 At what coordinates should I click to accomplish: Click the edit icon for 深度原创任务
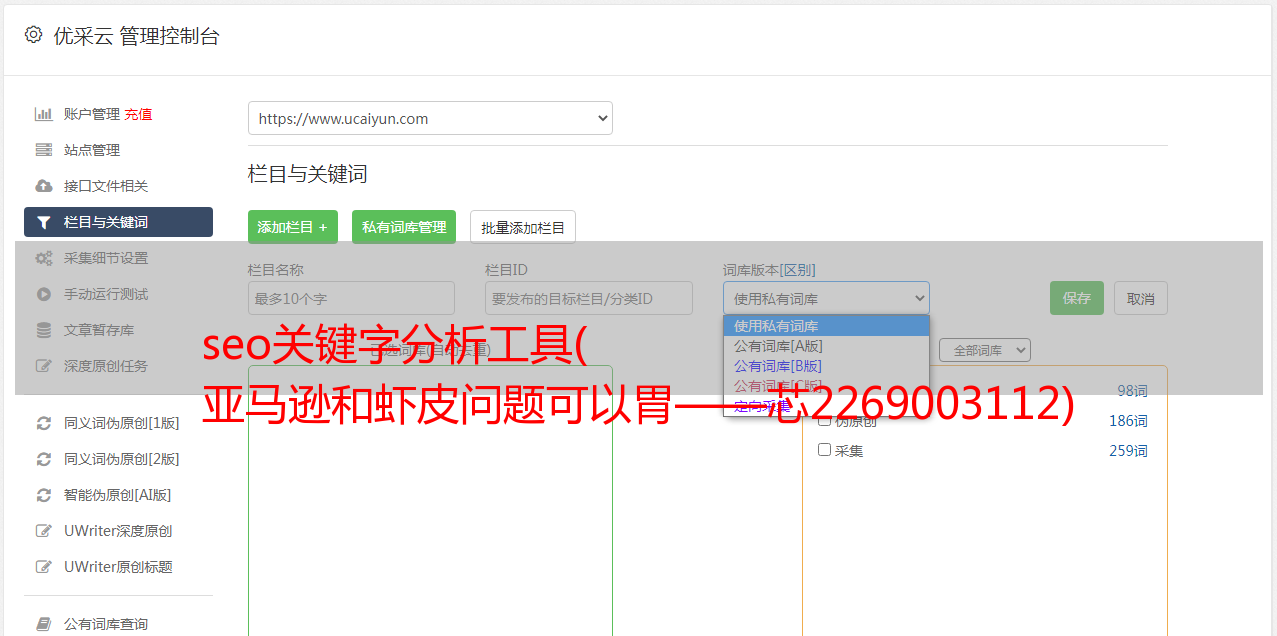click(x=43, y=366)
